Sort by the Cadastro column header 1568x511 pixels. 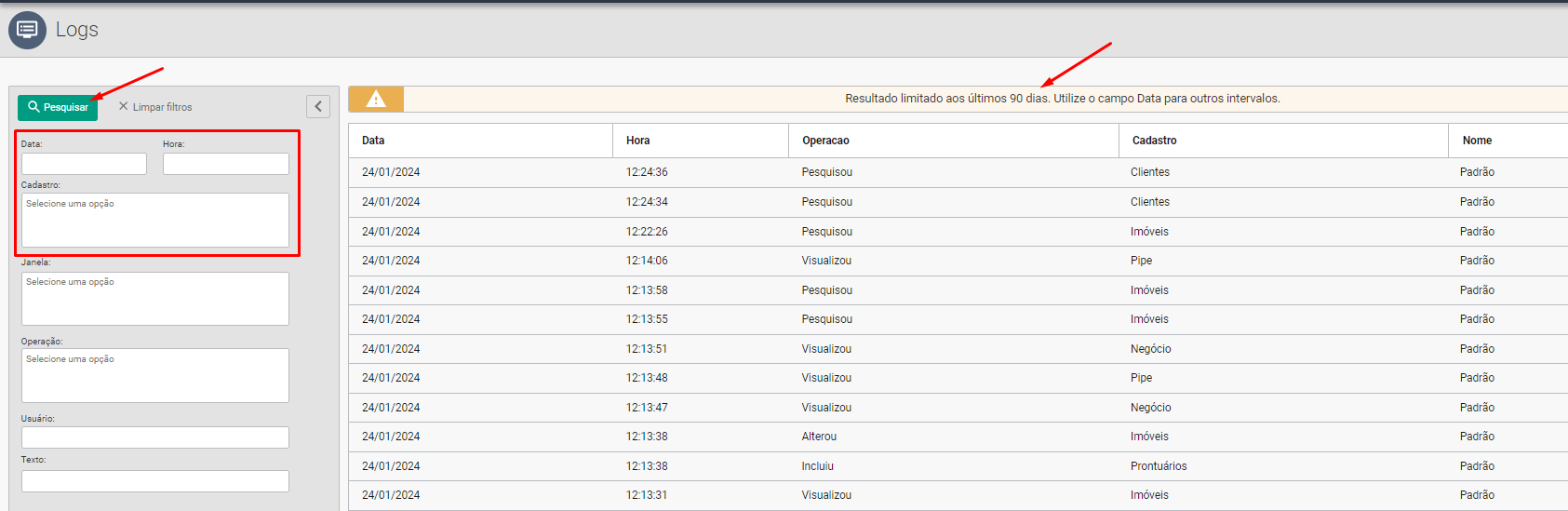(1154, 141)
